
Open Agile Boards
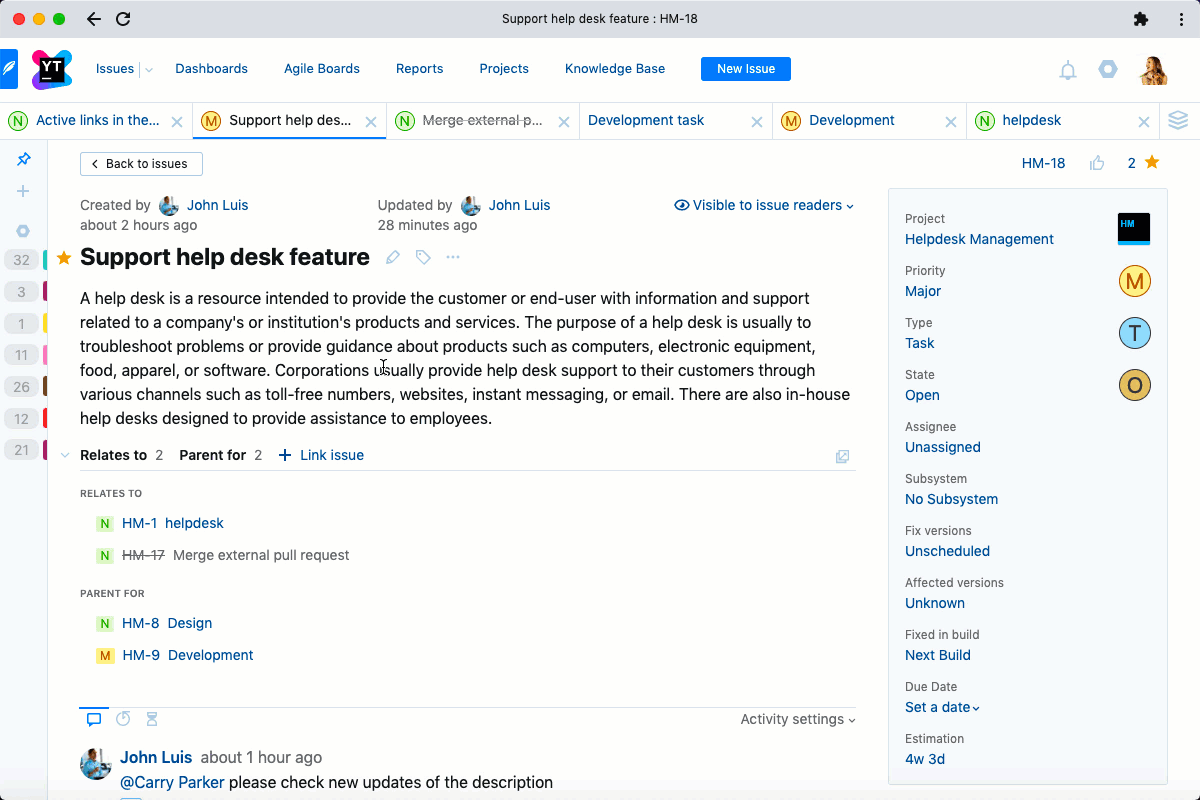322,69
